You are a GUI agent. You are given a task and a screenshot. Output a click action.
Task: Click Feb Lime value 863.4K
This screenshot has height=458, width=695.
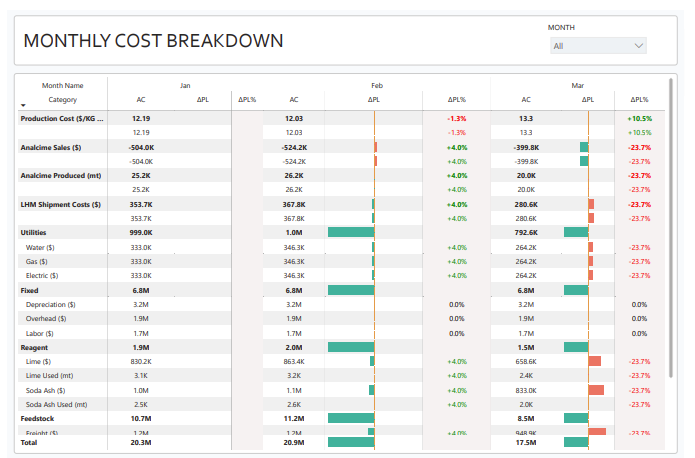click(x=294, y=361)
